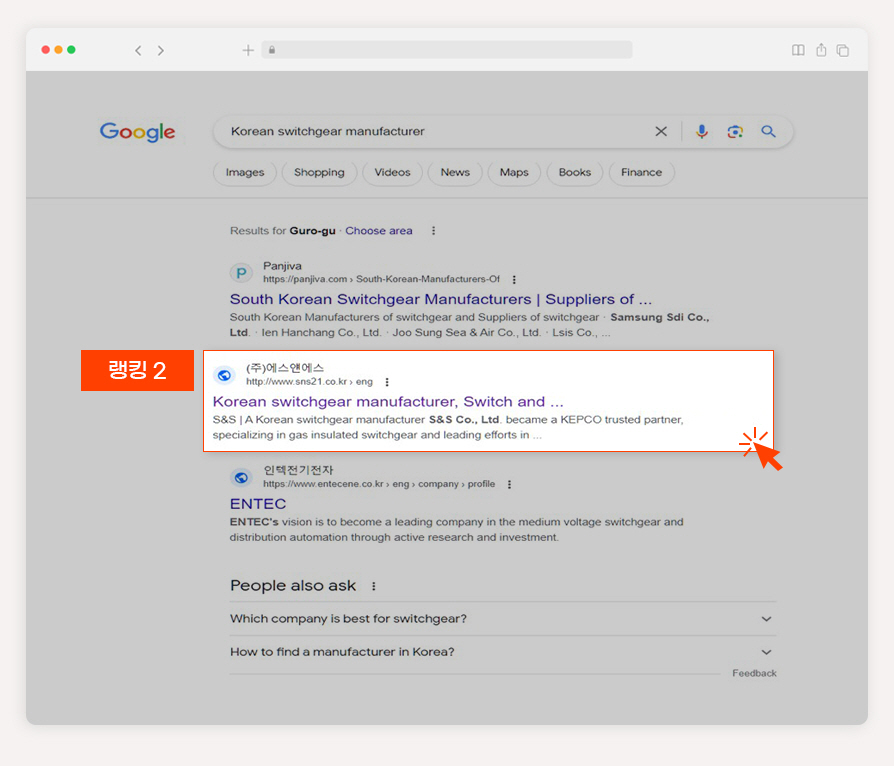Viewport: 894px width, 766px height.
Task: Click the globe favicon for 에스앤에스
Action: [x=225, y=375]
